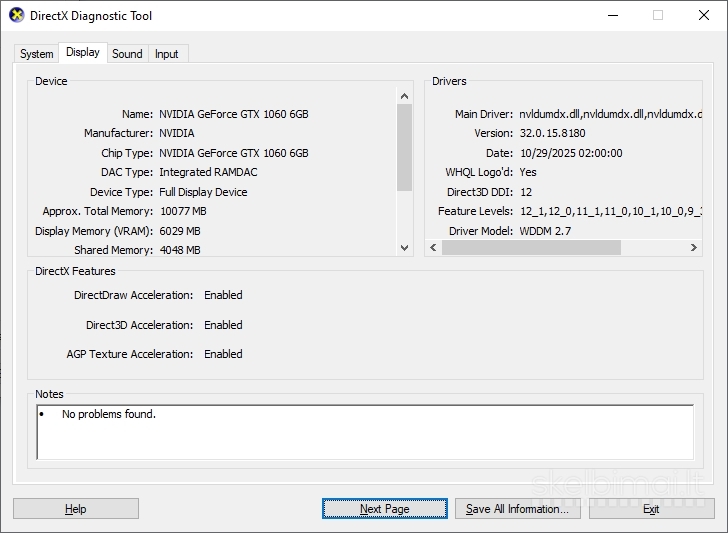Click inside the Notes text box
The height and width of the screenshot is (533, 728).
click(x=365, y=432)
